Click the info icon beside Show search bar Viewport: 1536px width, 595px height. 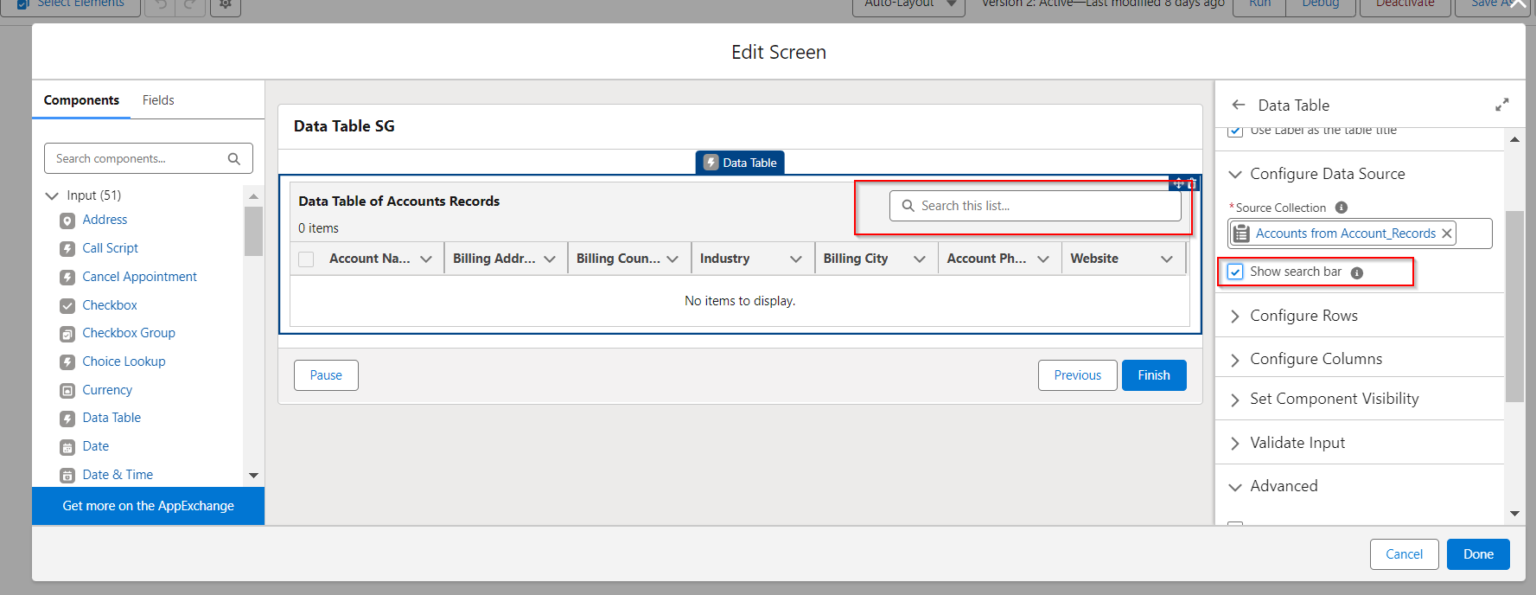click(1357, 272)
